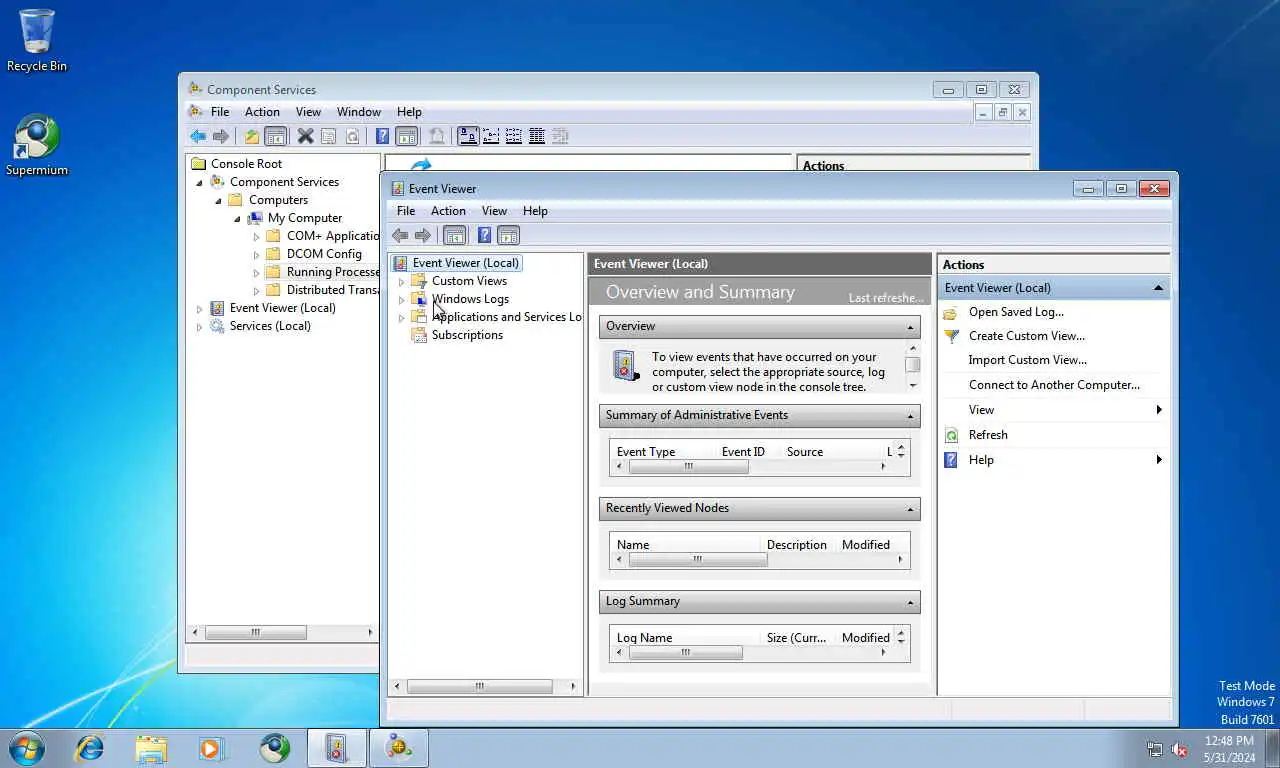Click Forward arrow in Event Viewer toolbar
Viewport: 1280px width, 768px height.
[423, 236]
